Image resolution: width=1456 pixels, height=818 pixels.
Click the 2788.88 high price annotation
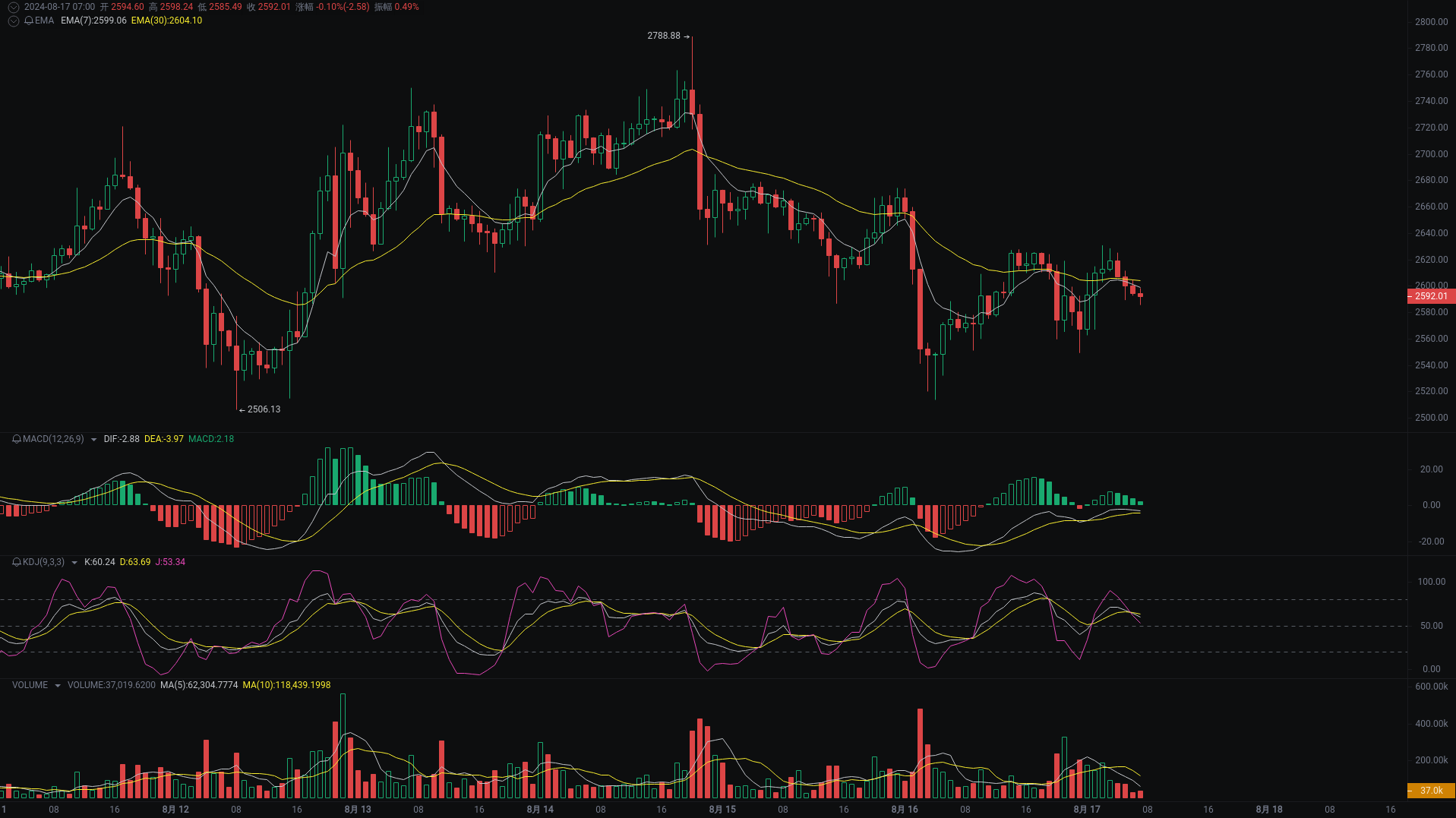pyautogui.click(x=663, y=35)
